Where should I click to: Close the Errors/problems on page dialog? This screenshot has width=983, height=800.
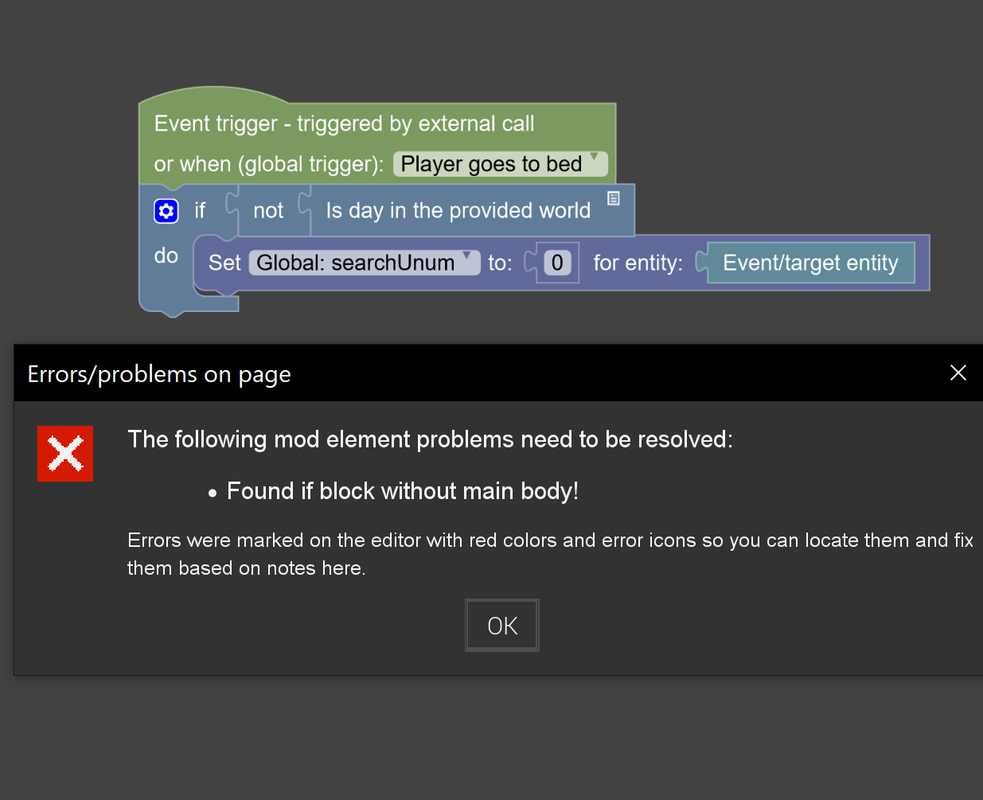coord(958,373)
